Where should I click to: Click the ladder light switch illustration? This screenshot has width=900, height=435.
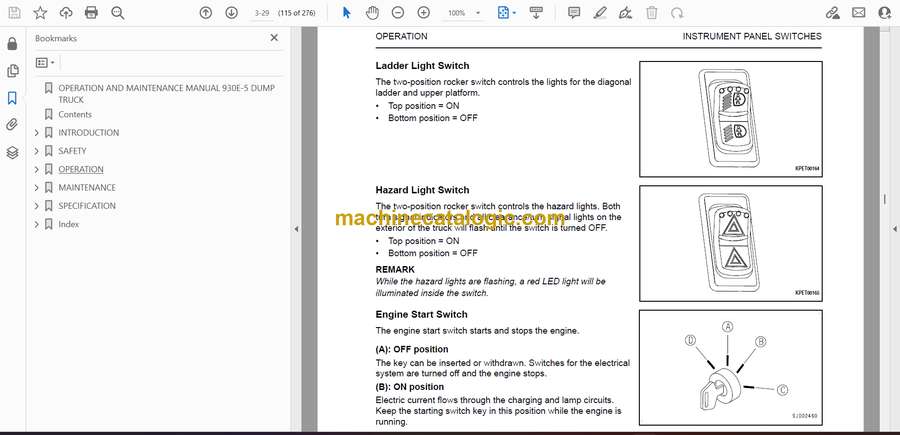tap(731, 119)
